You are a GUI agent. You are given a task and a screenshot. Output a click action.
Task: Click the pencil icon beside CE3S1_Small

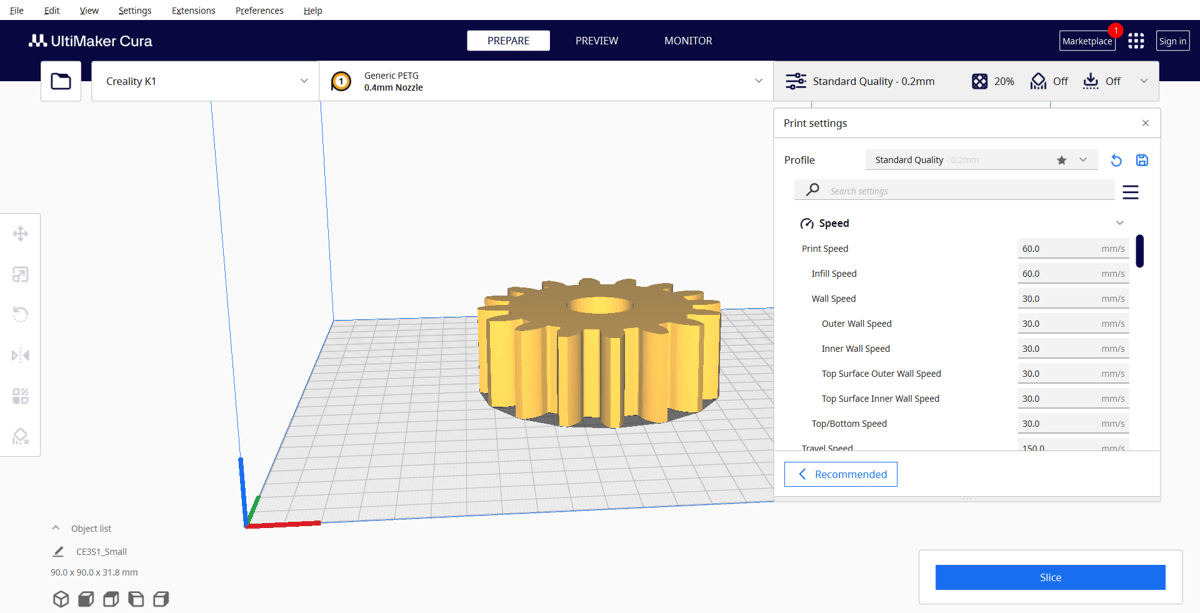(x=58, y=551)
